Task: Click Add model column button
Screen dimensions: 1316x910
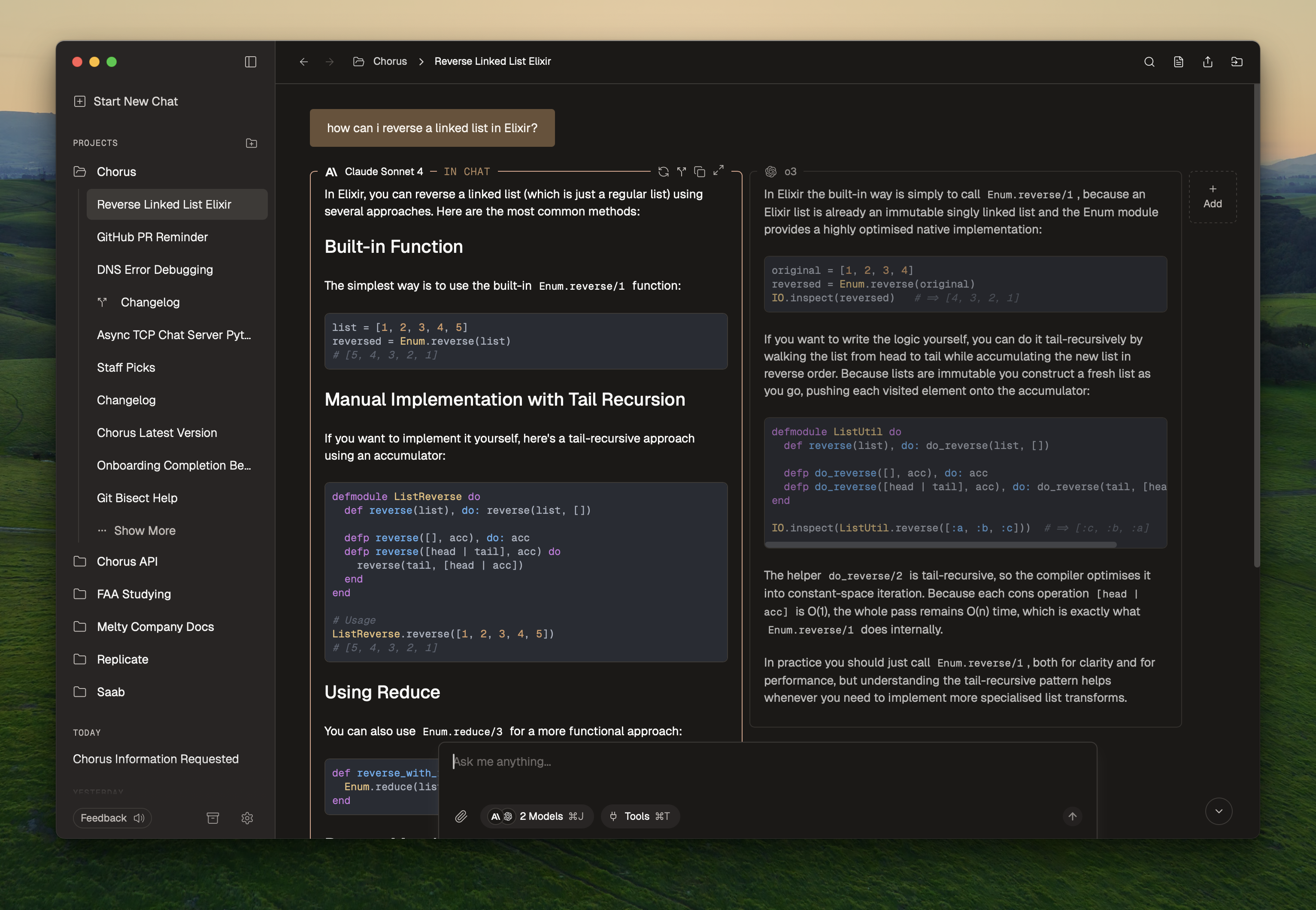Action: click(1212, 197)
